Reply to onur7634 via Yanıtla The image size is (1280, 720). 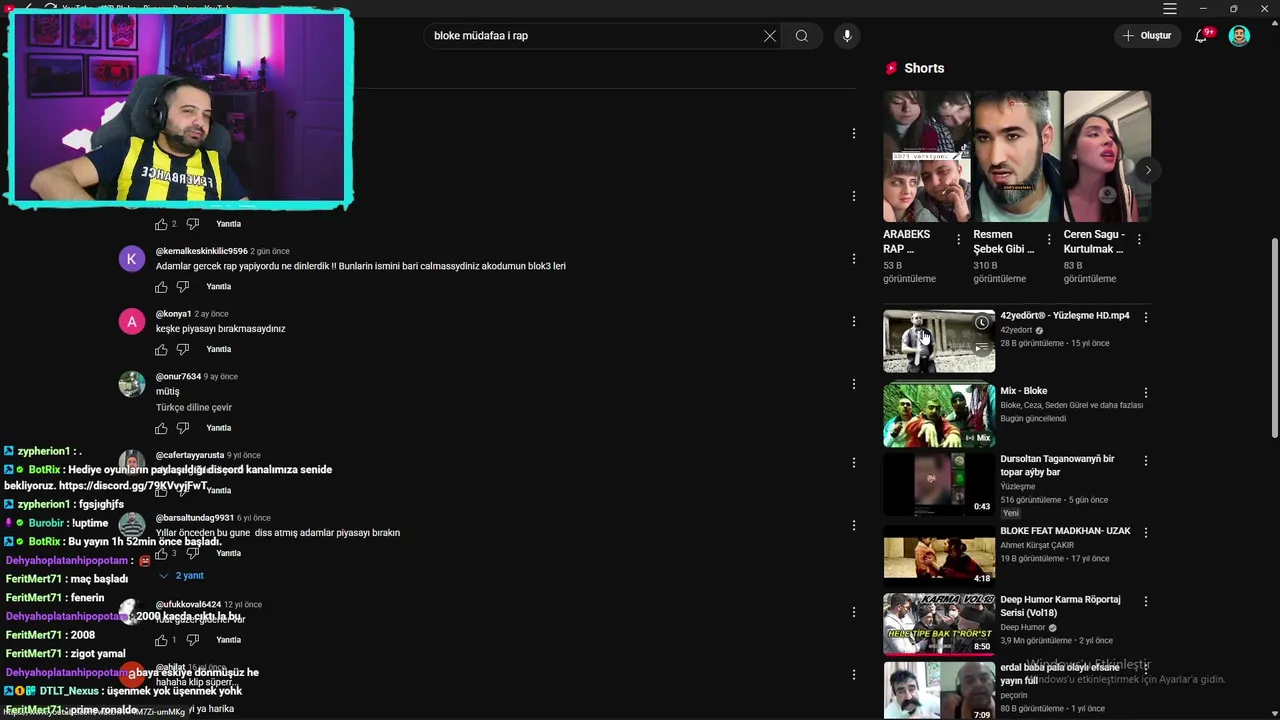pyautogui.click(x=218, y=428)
